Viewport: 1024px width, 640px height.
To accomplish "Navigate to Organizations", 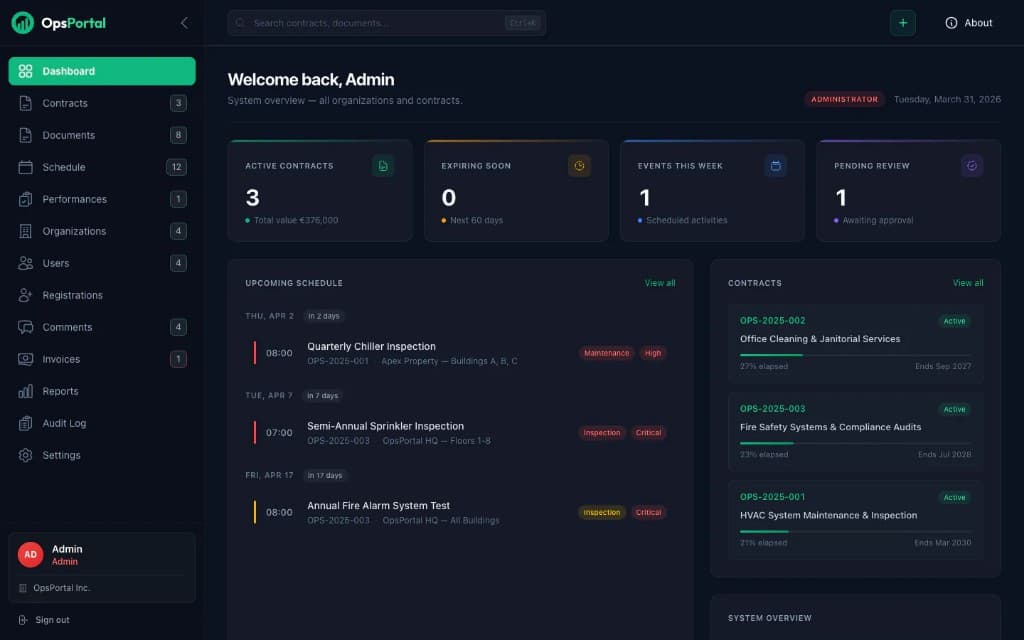I will click(x=102, y=231).
